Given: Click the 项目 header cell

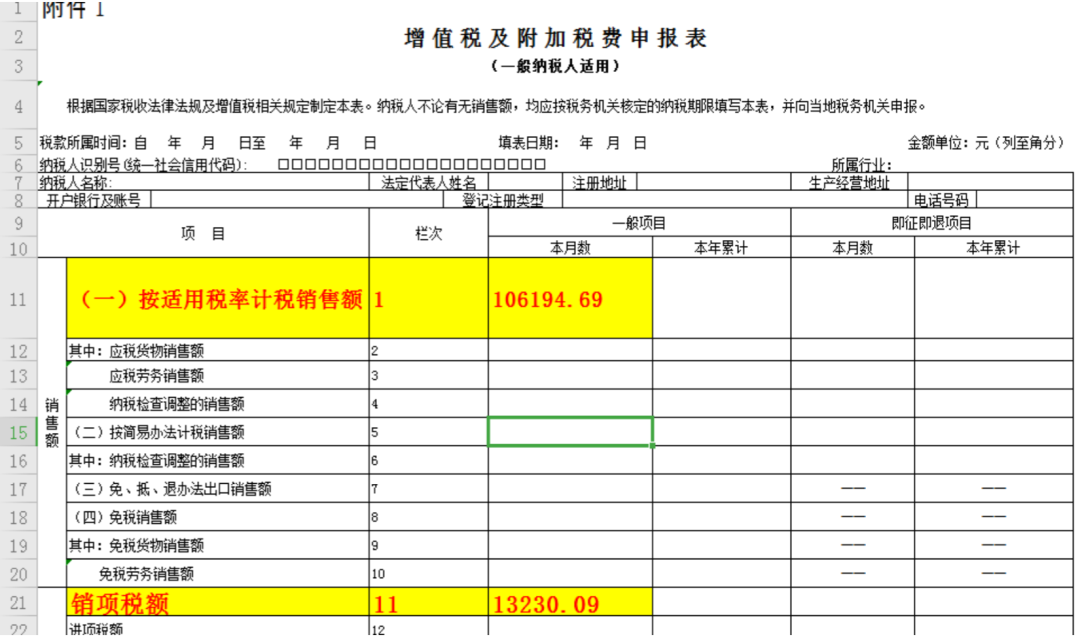Looking at the screenshot, I should coord(203,233).
